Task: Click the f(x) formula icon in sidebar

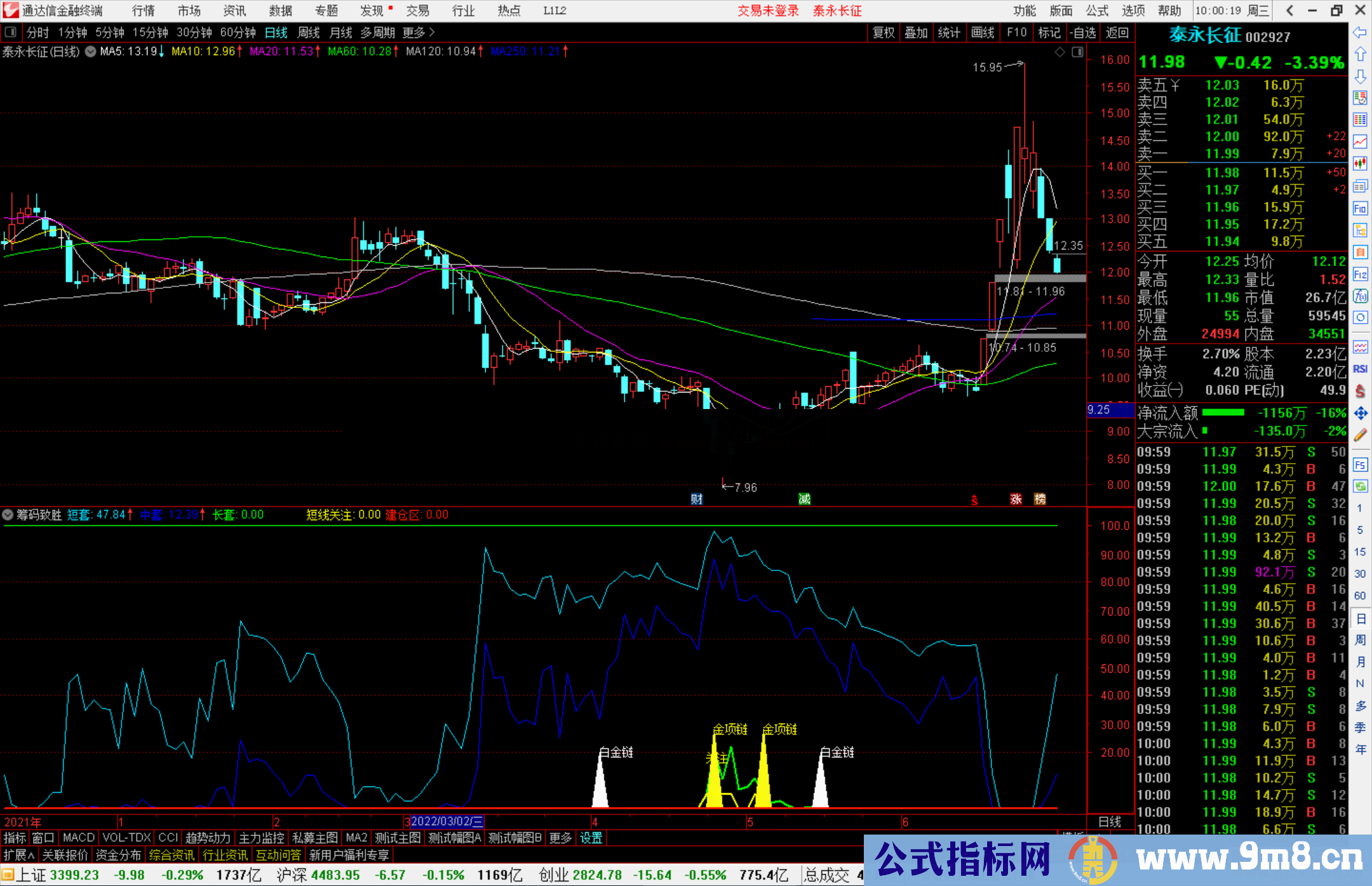Action: point(1360,296)
